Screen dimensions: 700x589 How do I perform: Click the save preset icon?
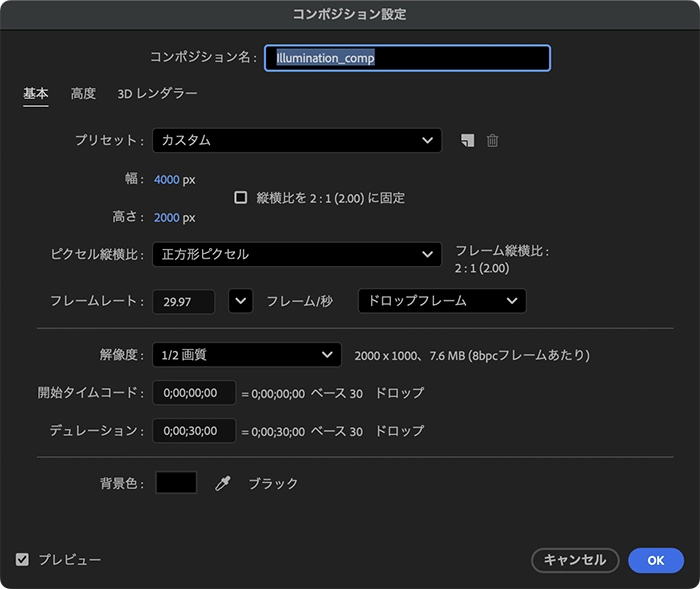(467, 140)
